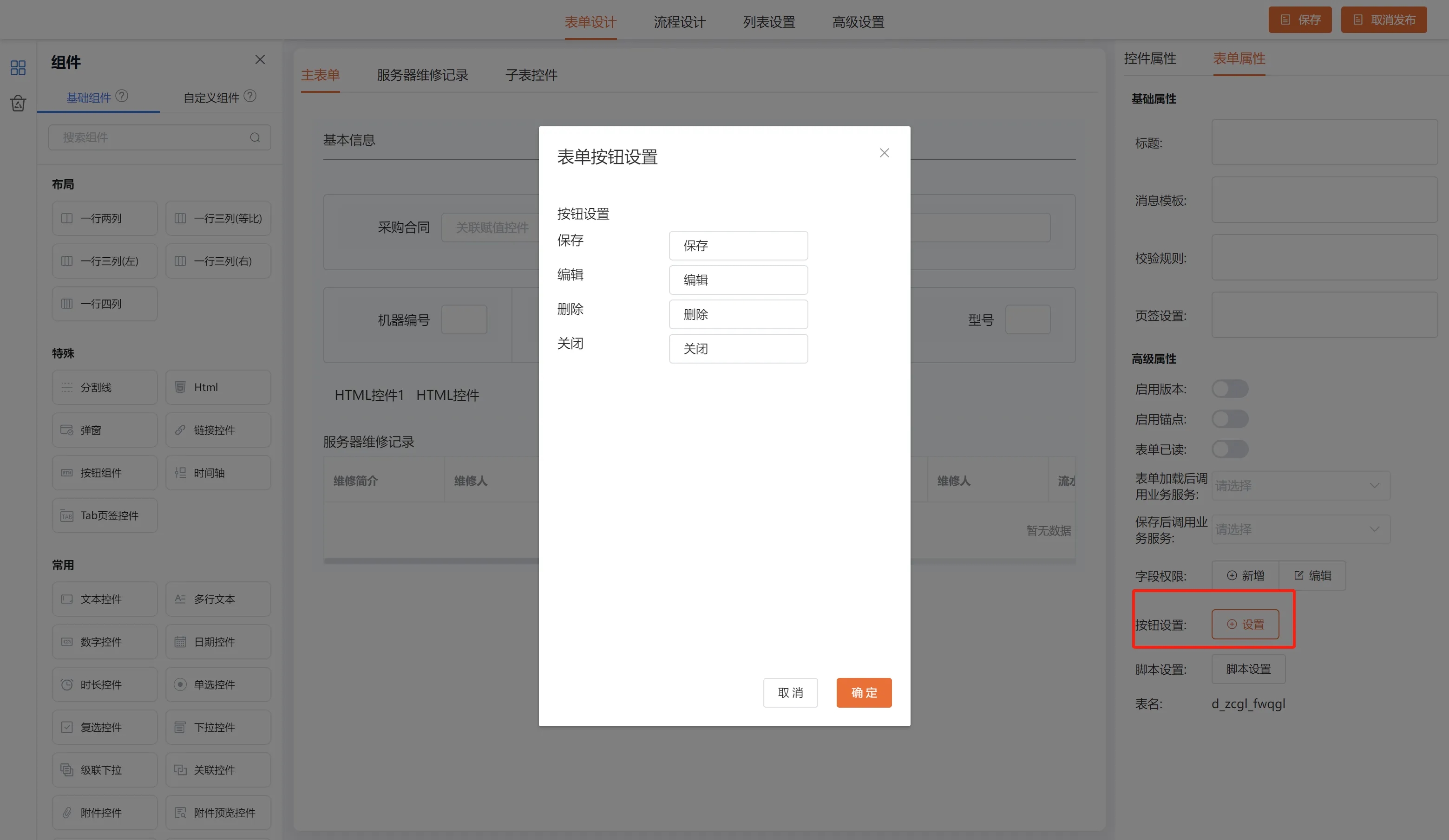The image size is (1449, 840).
Task: Click the grid components icon in left sidebar
Action: click(x=18, y=68)
